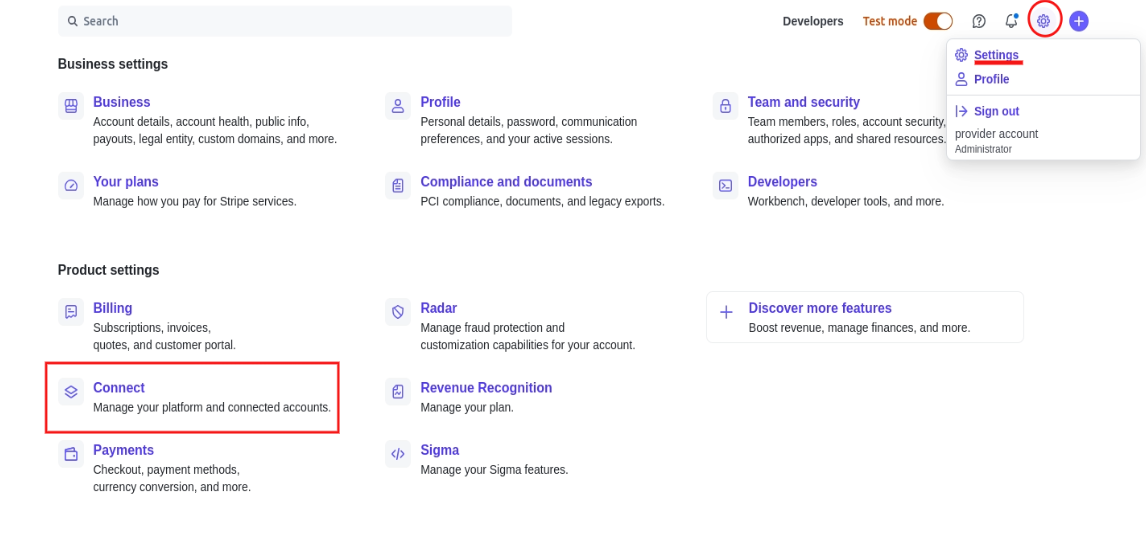This screenshot has height=540, width=1146.
Task: Open Compliance and documents link
Action: point(506,182)
